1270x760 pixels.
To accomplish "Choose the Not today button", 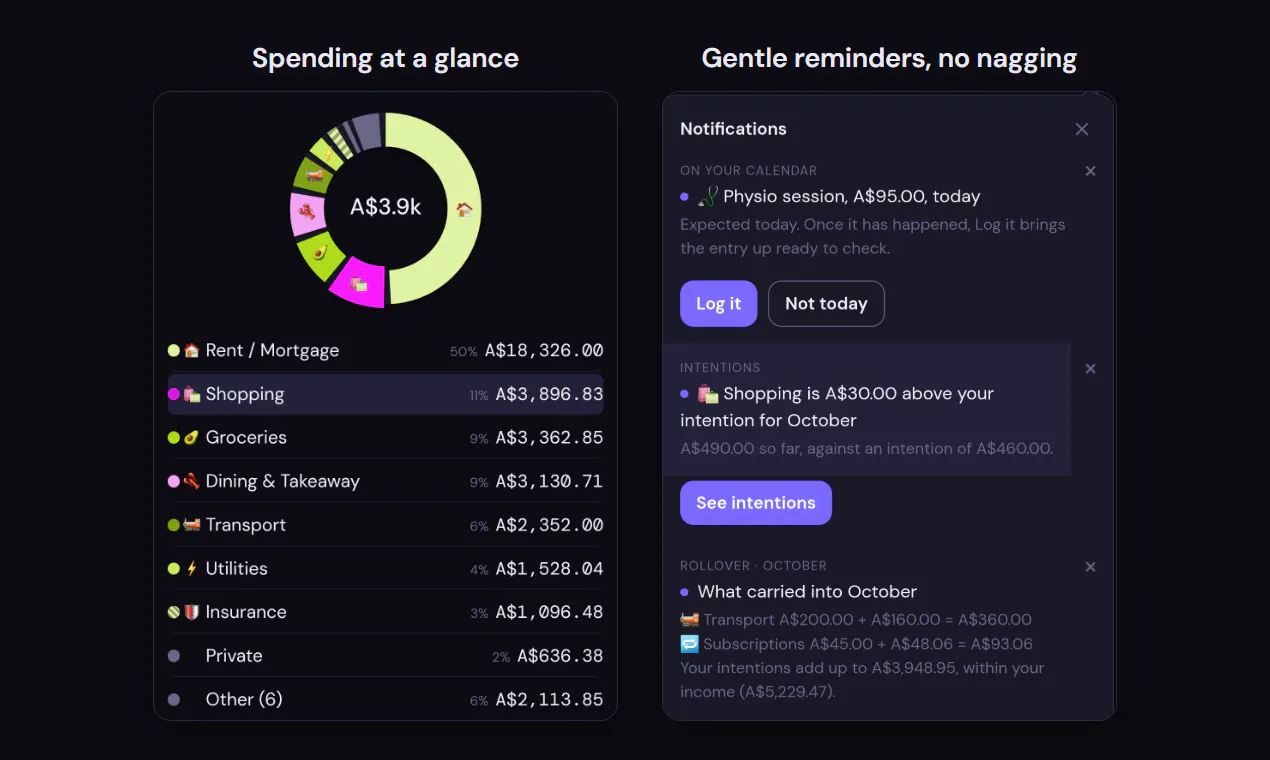I will click(x=826, y=304).
